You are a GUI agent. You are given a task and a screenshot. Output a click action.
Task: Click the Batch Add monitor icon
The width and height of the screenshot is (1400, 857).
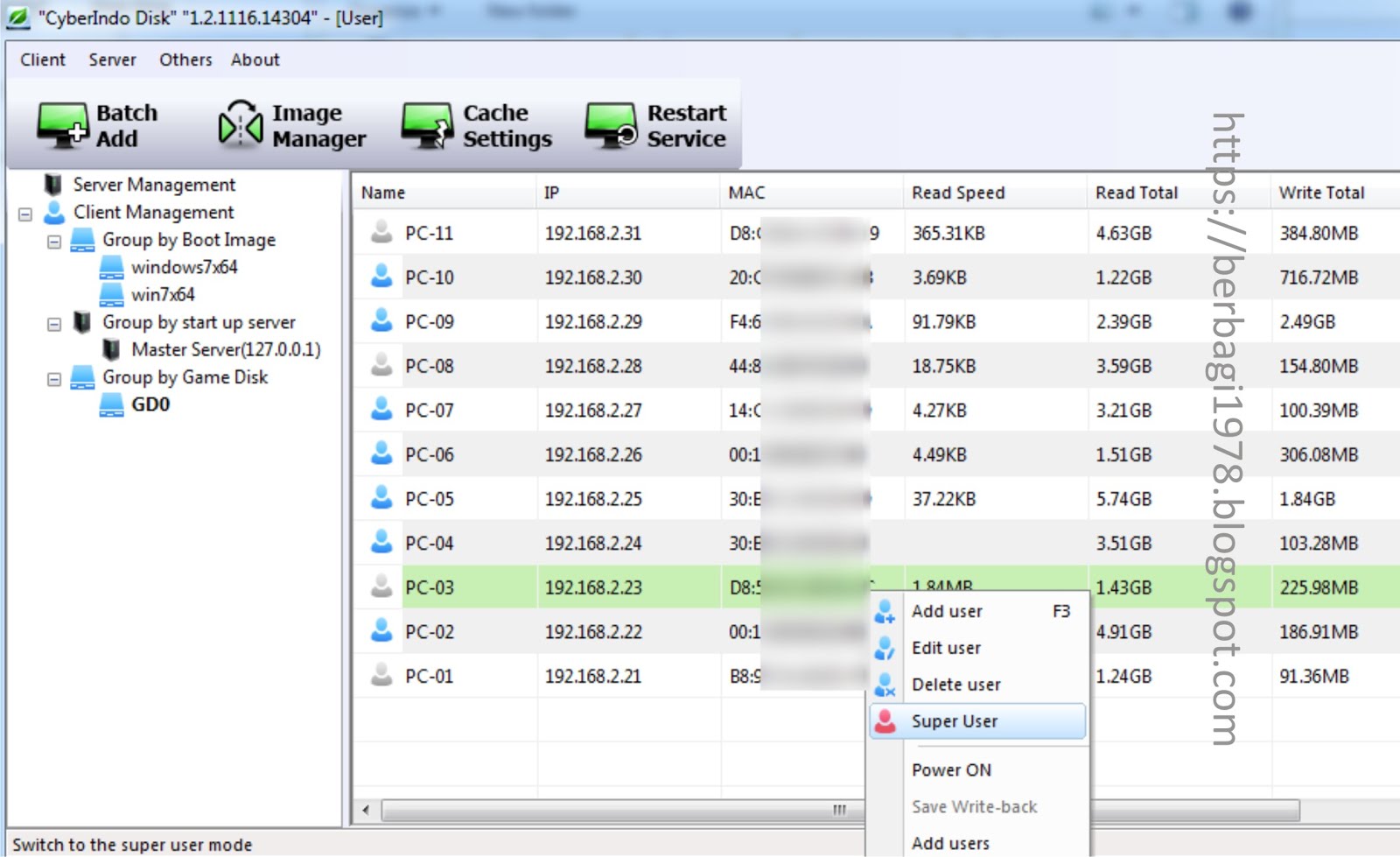(62, 124)
